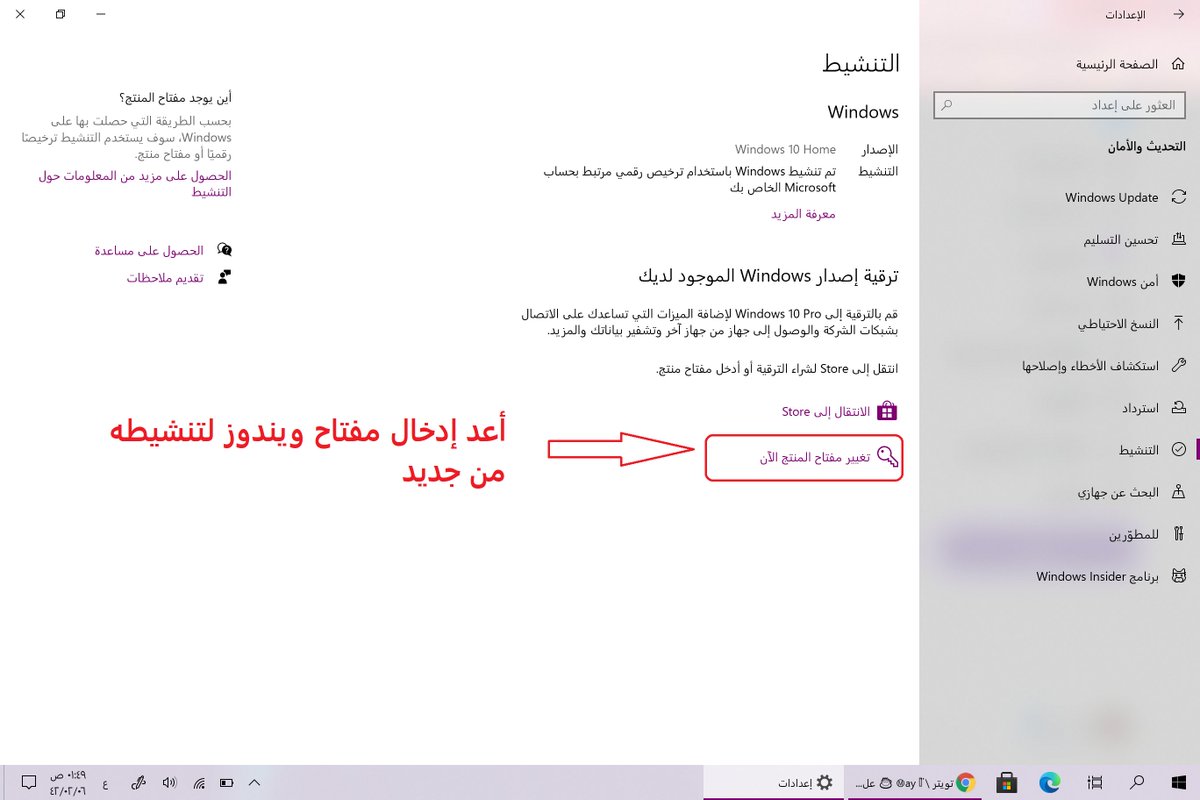Screen dimensions: 1200x800
Task: Open the notification center icon
Action: pos(28,782)
